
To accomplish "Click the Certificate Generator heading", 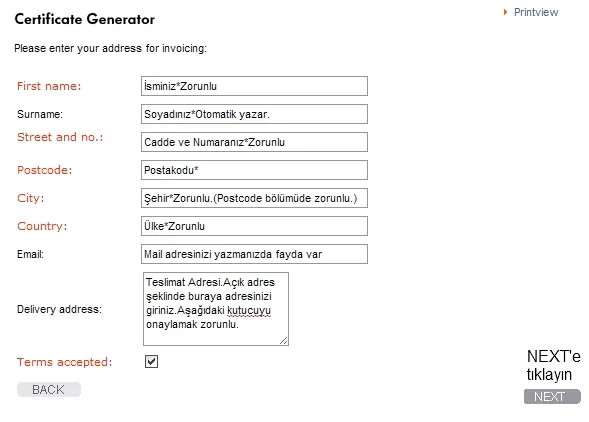I will [85, 19].
